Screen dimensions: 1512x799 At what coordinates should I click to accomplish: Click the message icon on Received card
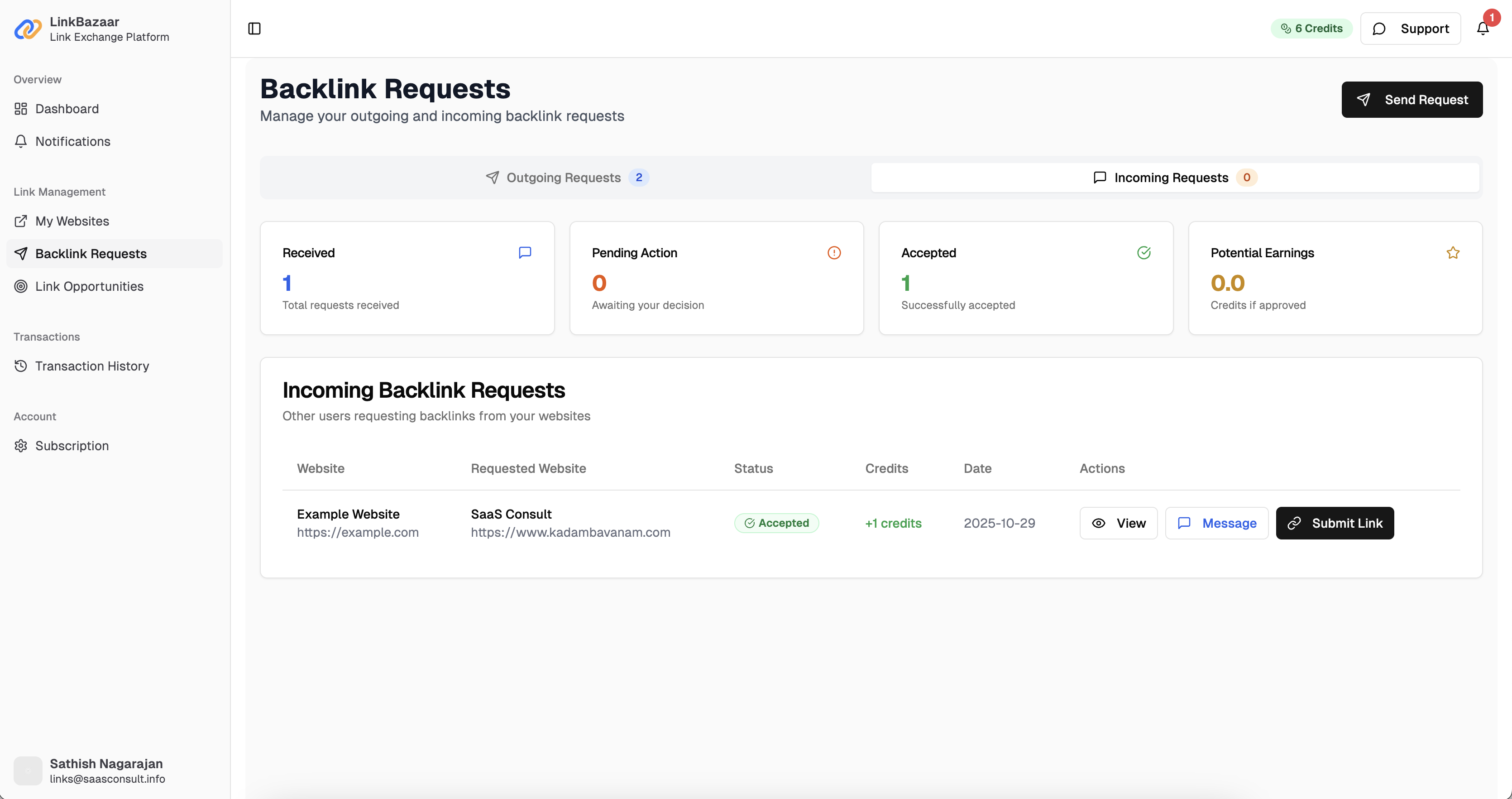click(525, 252)
